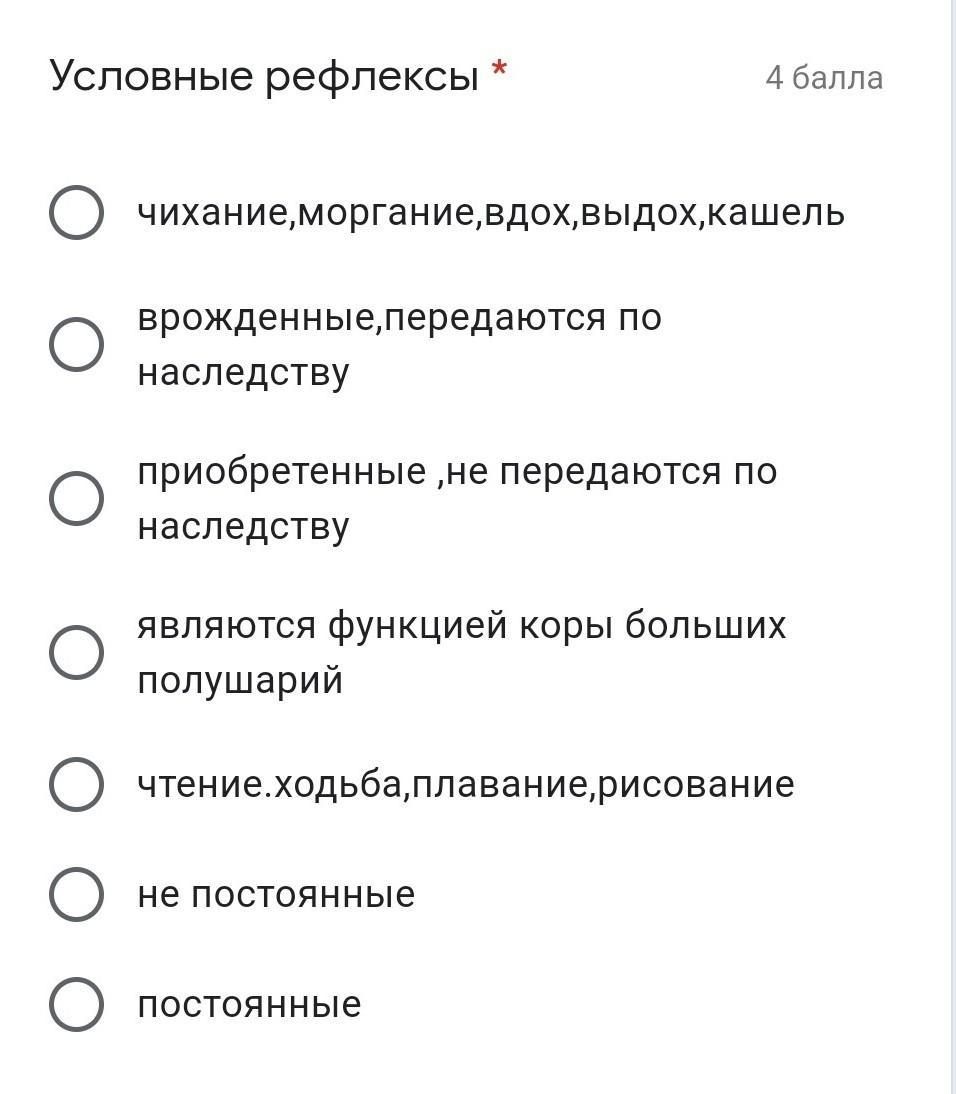Pick the 'не постоянные' radio circle
This screenshot has height=1094, width=956.
pyautogui.click(x=76, y=894)
